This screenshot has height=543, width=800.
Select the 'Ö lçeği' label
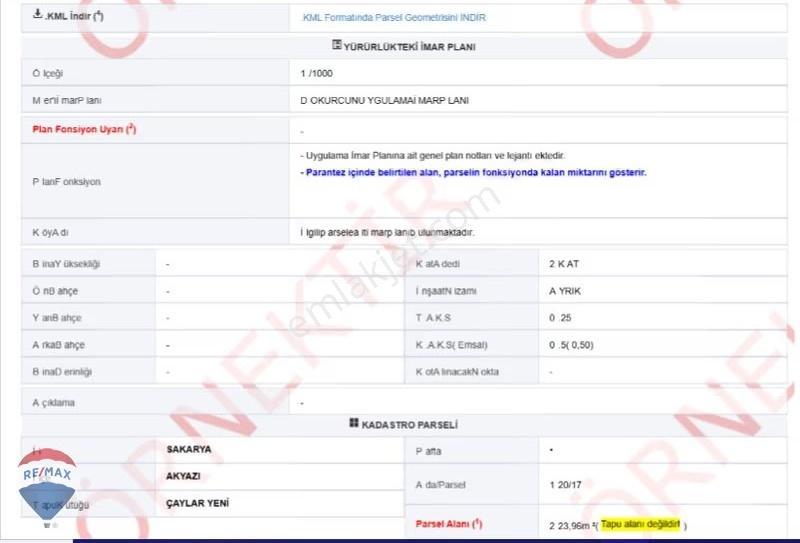point(47,73)
